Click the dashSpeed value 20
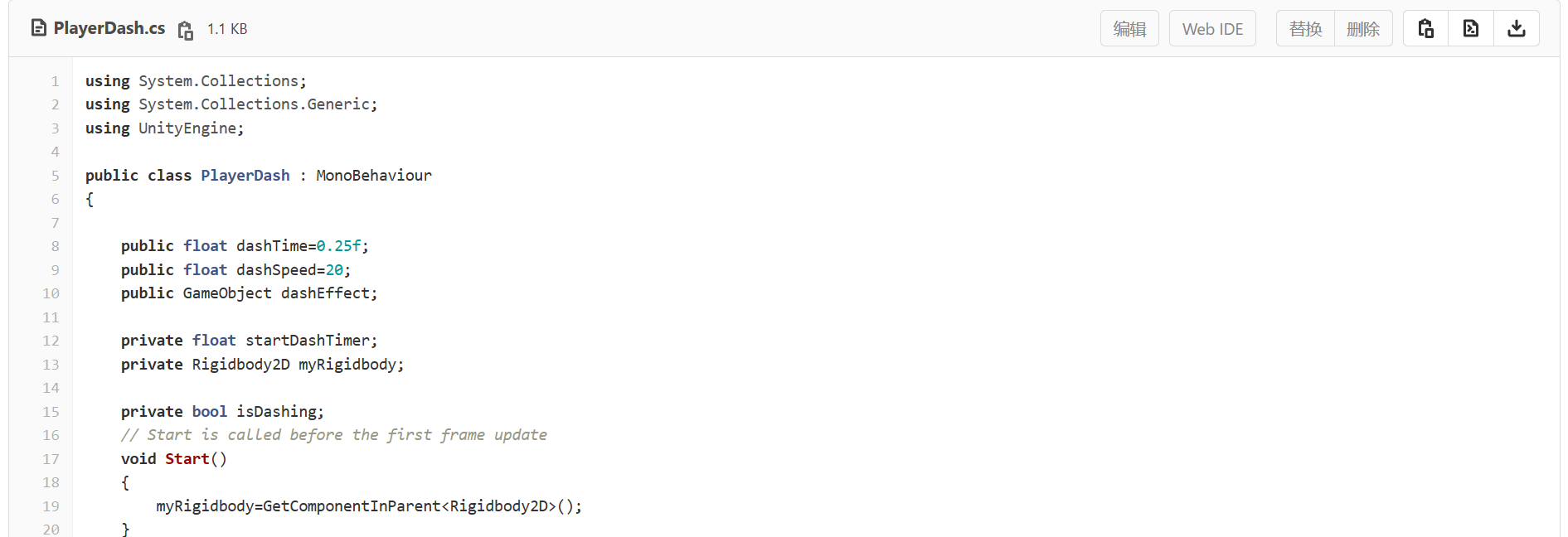 point(334,270)
